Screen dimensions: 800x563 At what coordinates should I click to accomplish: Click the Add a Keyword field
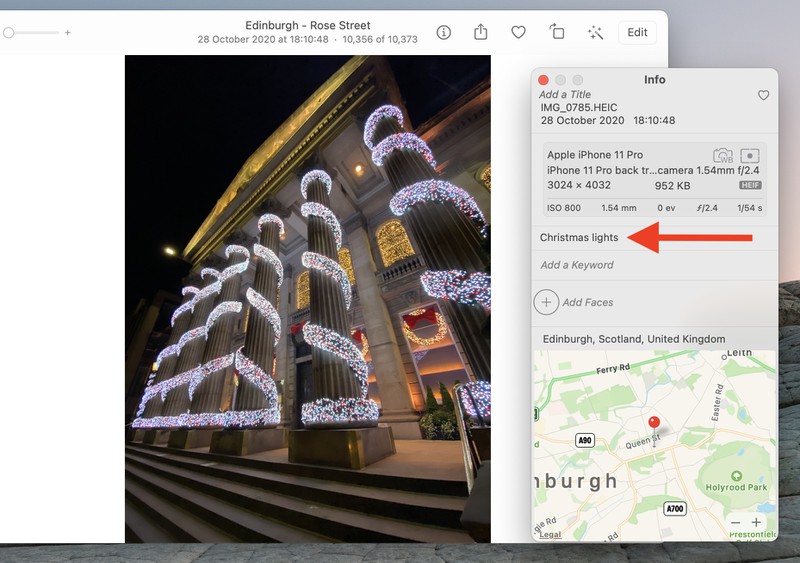coord(577,265)
